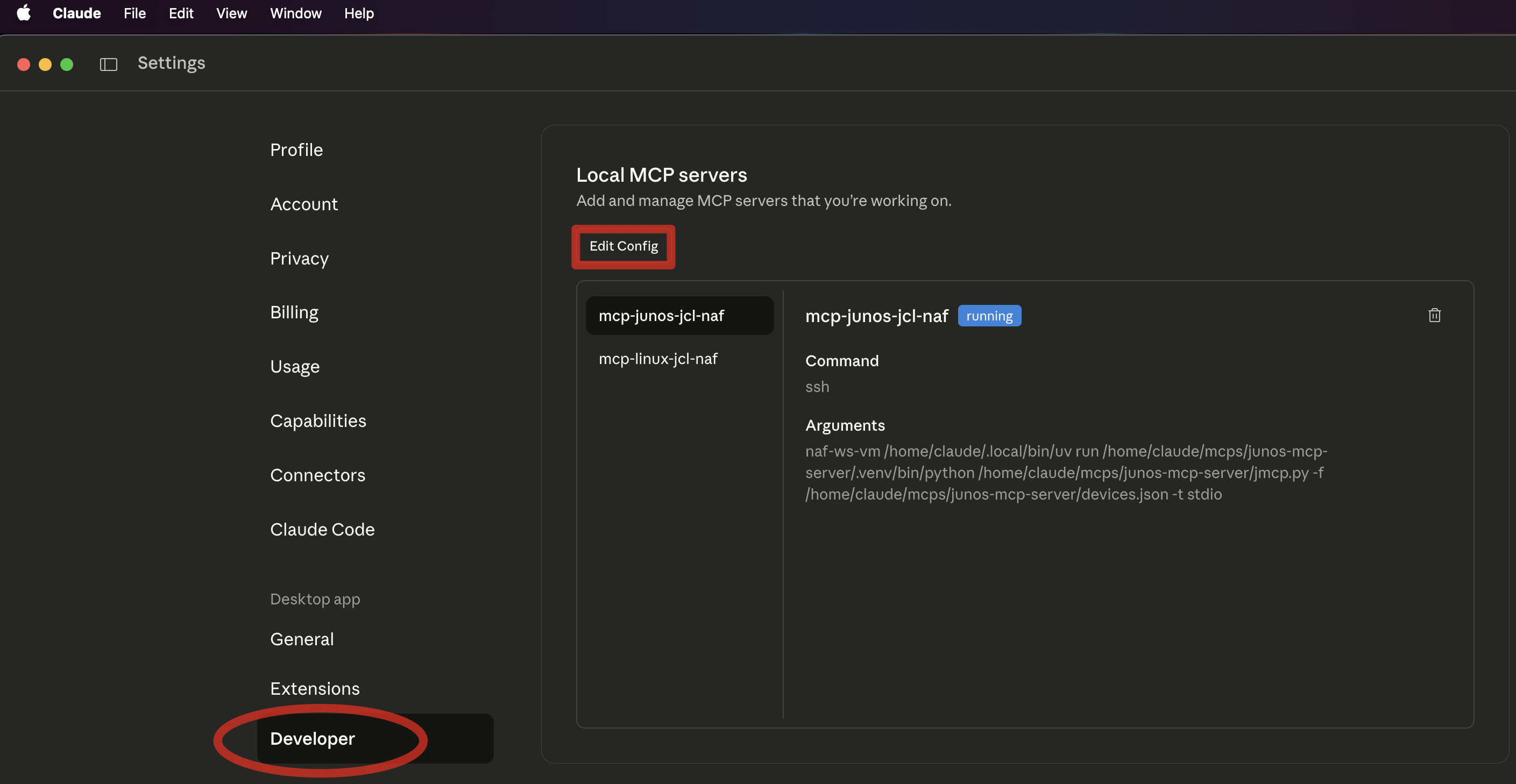This screenshot has height=784, width=1516.
Task: Open Capabilities settings
Action: pyautogui.click(x=318, y=421)
